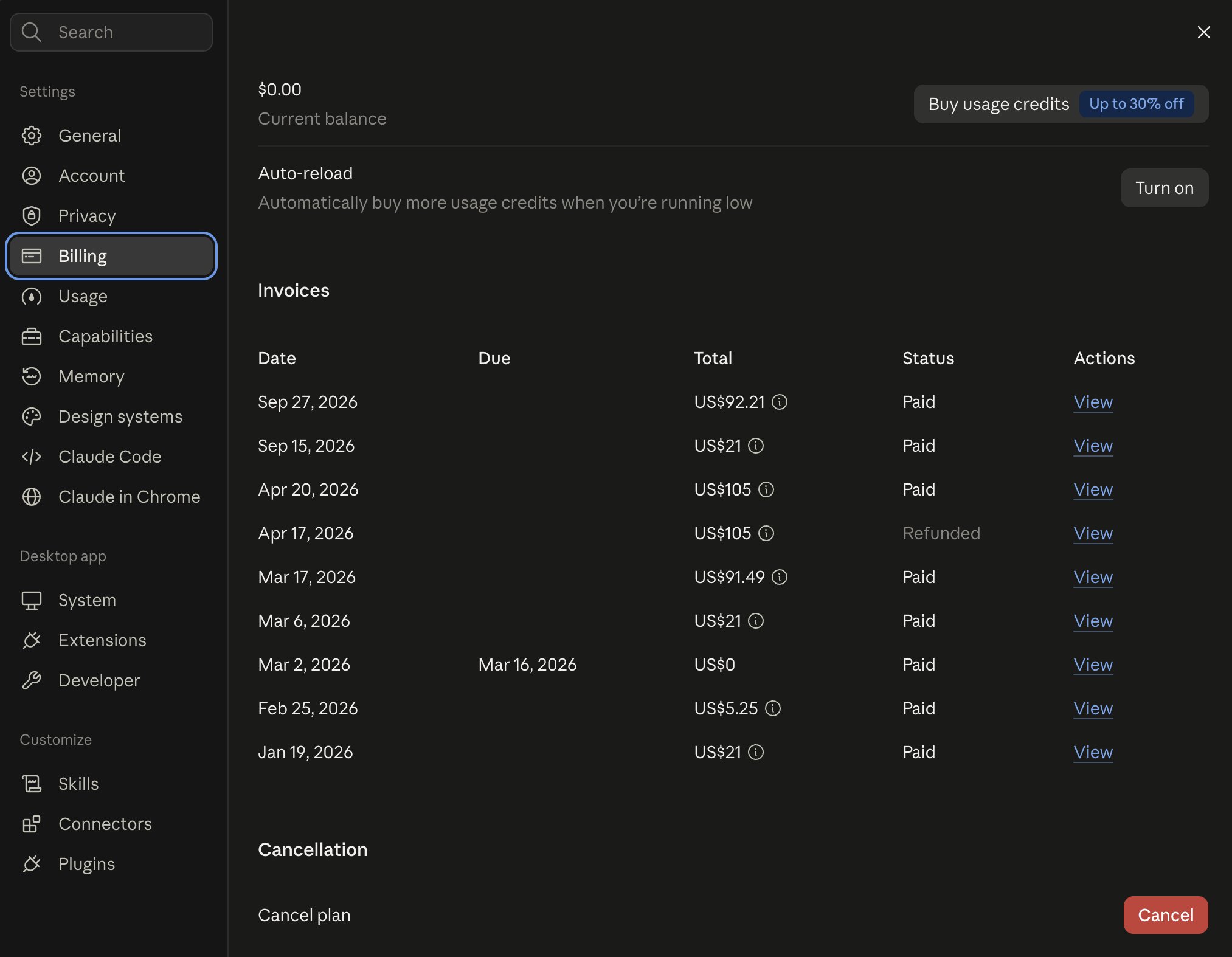View the Feb 25, 2026 invoice
The width and height of the screenshot is (1232, 957).
click(x=1093, y=708)
